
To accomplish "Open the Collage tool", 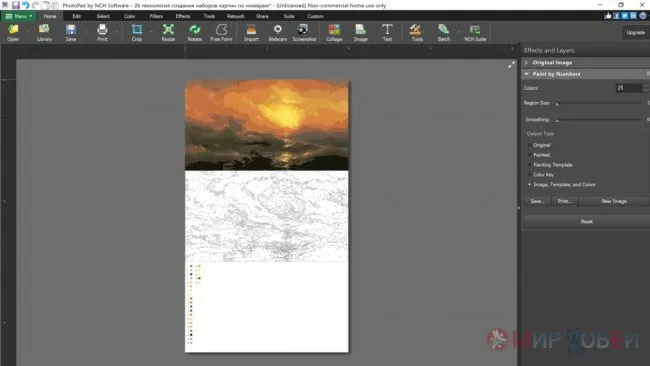I will 334,32.
